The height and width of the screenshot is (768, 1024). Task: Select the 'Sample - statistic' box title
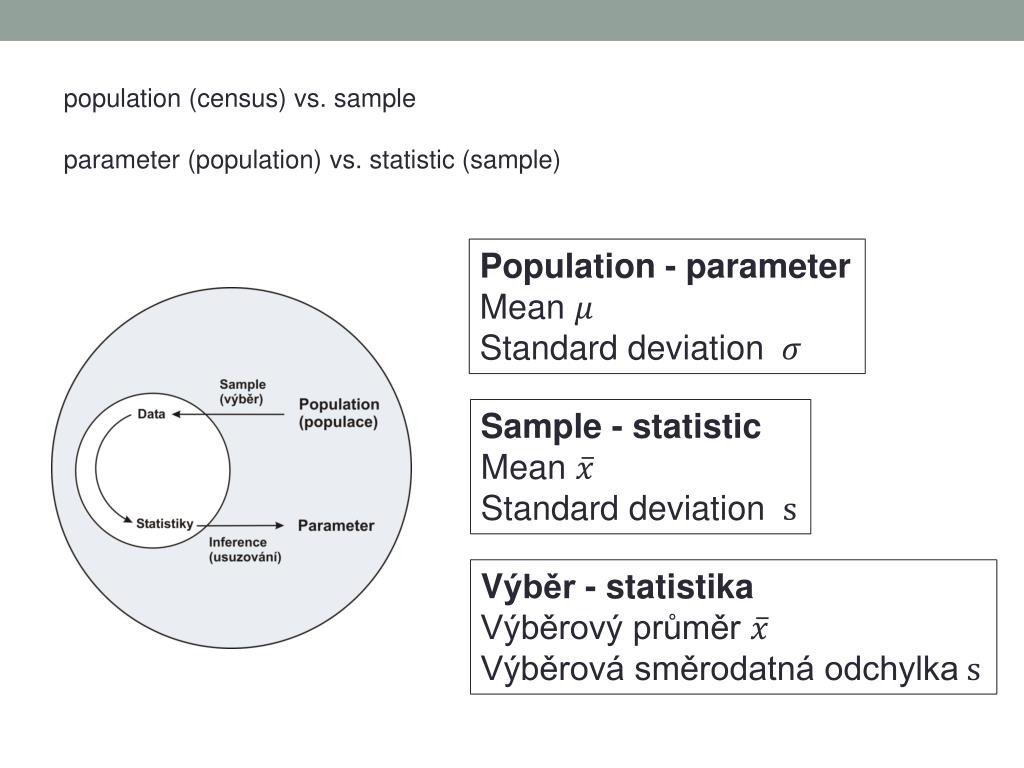620,426
